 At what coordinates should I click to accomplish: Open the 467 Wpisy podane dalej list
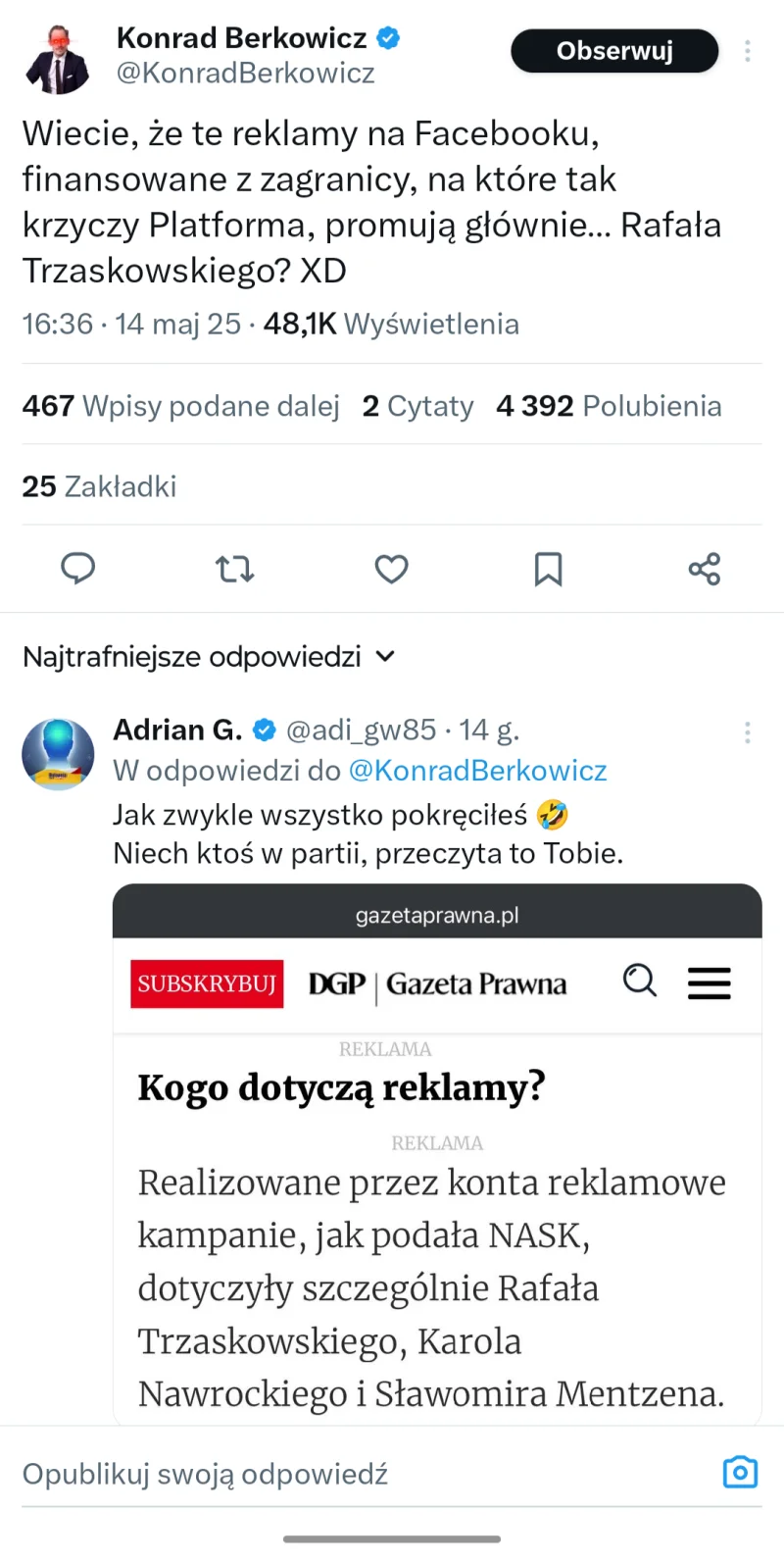(x=180, y=406)
